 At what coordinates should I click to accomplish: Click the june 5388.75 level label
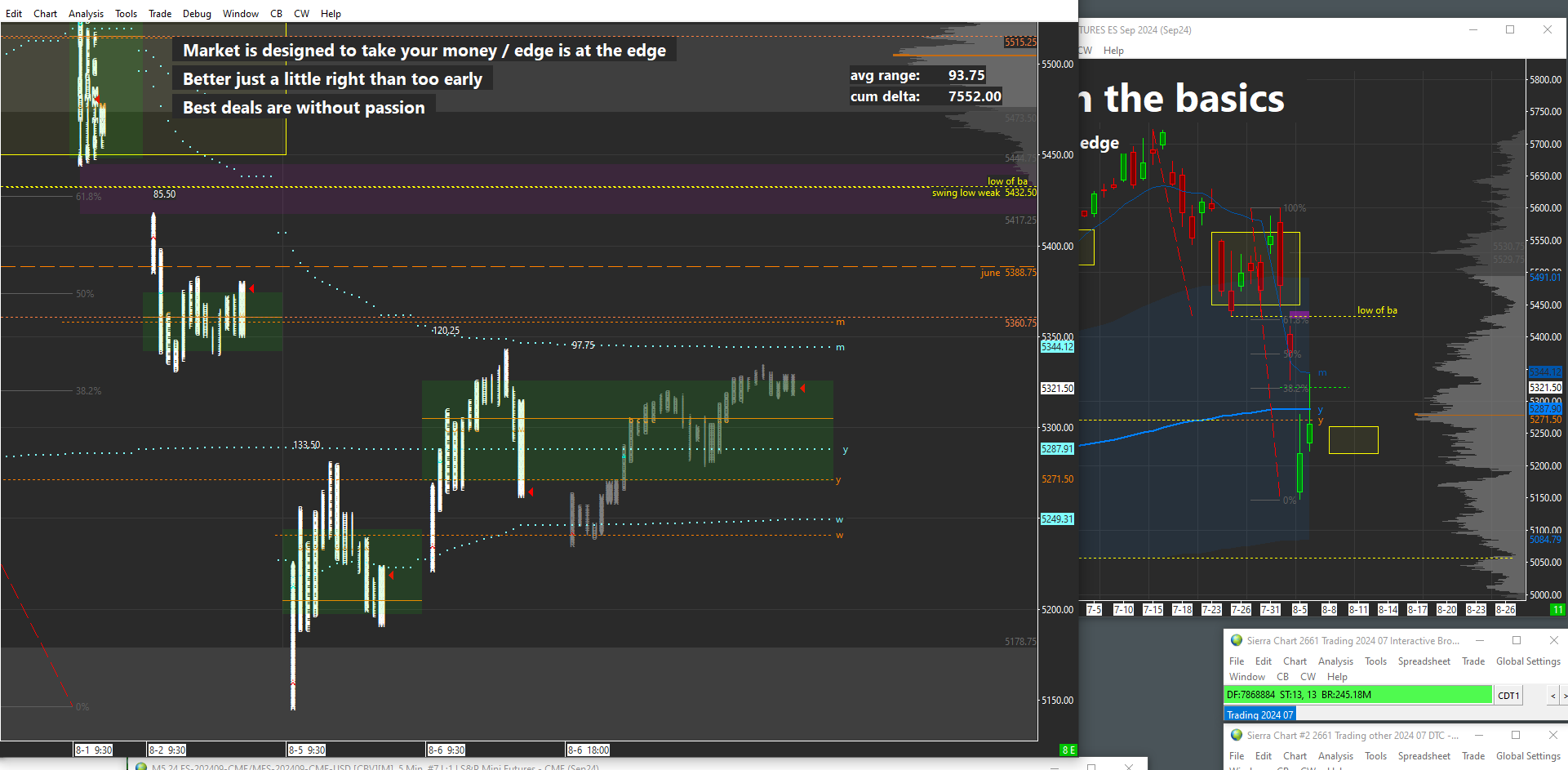[1008, 273]
